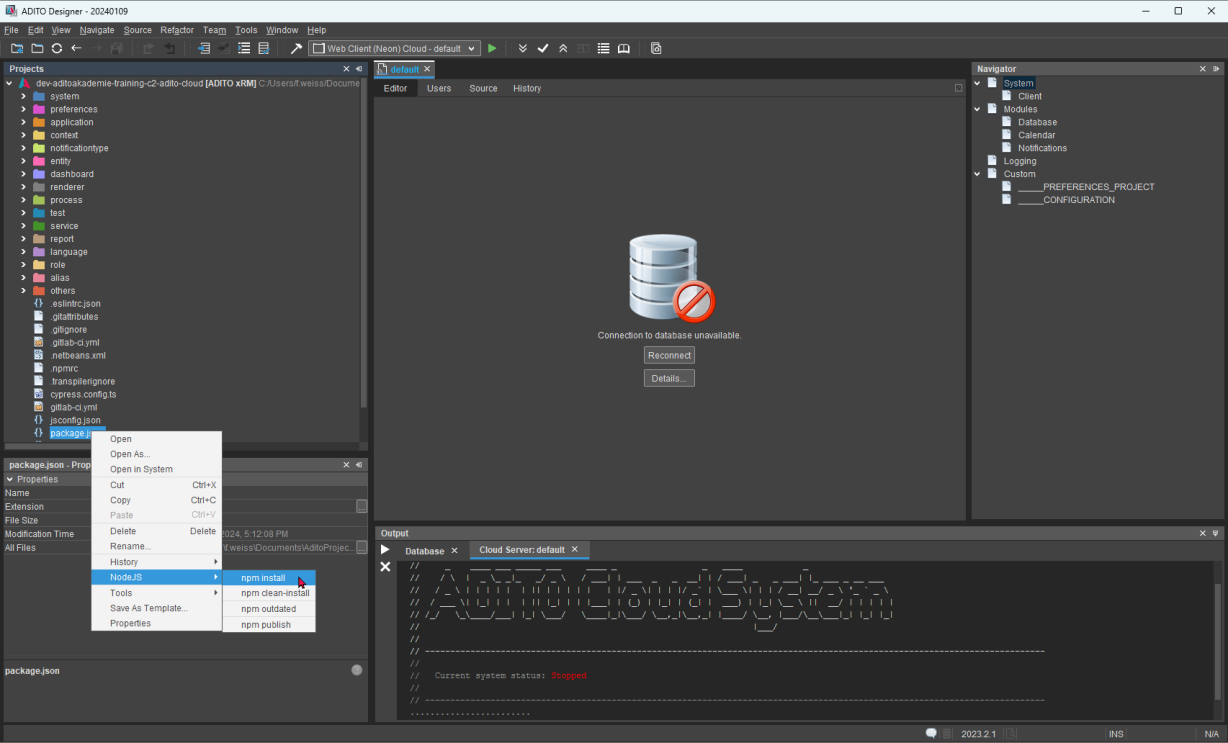Choose Rename... from the context menu

tap(130, 546)
